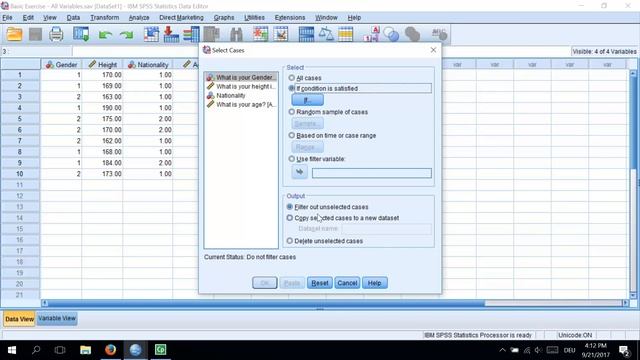Click the Height cell showing 190.00
Viewport: 640px width, 360px height.
coord(102,108)
